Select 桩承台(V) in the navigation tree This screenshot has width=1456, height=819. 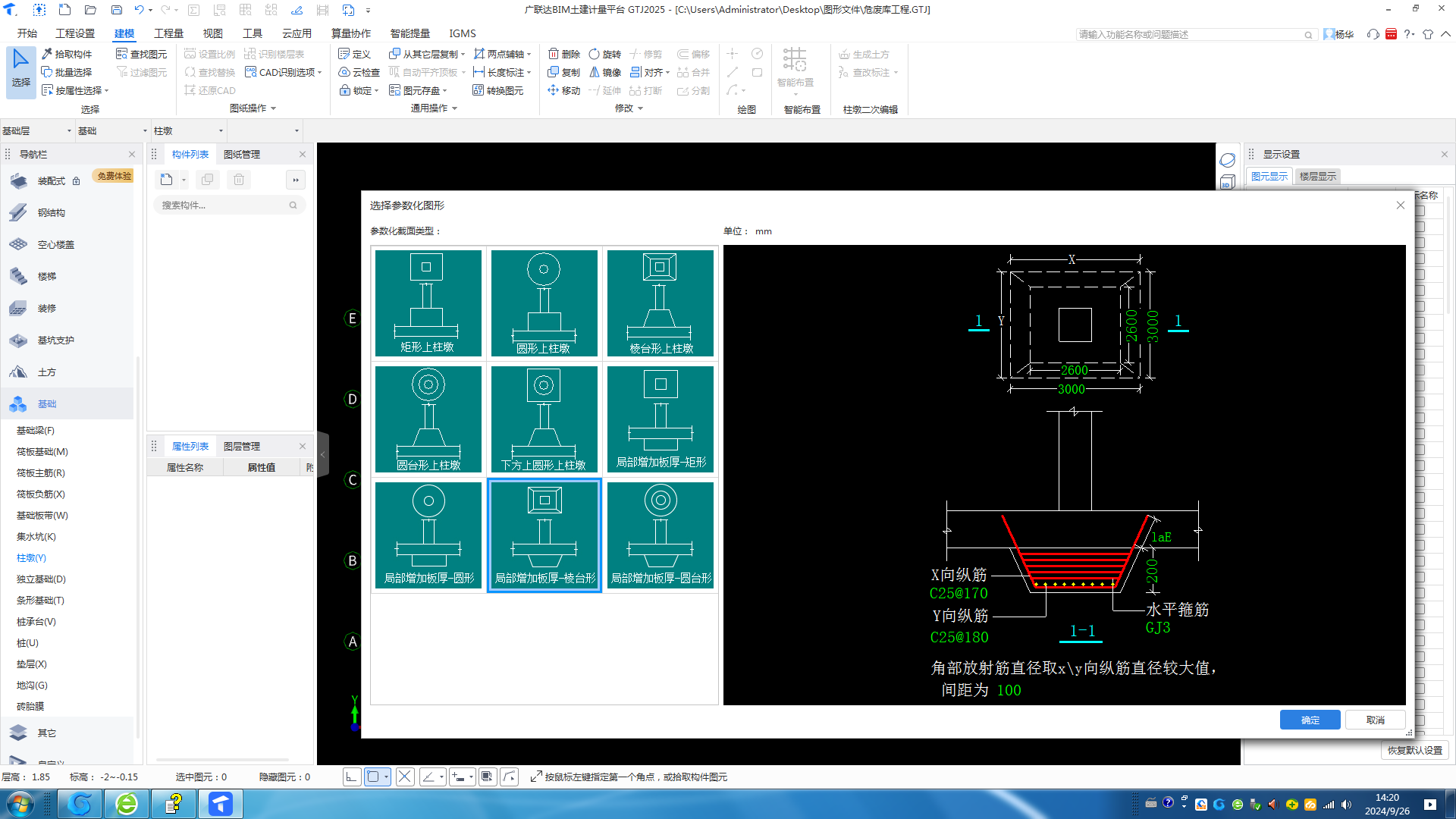(x=36, y=621)
